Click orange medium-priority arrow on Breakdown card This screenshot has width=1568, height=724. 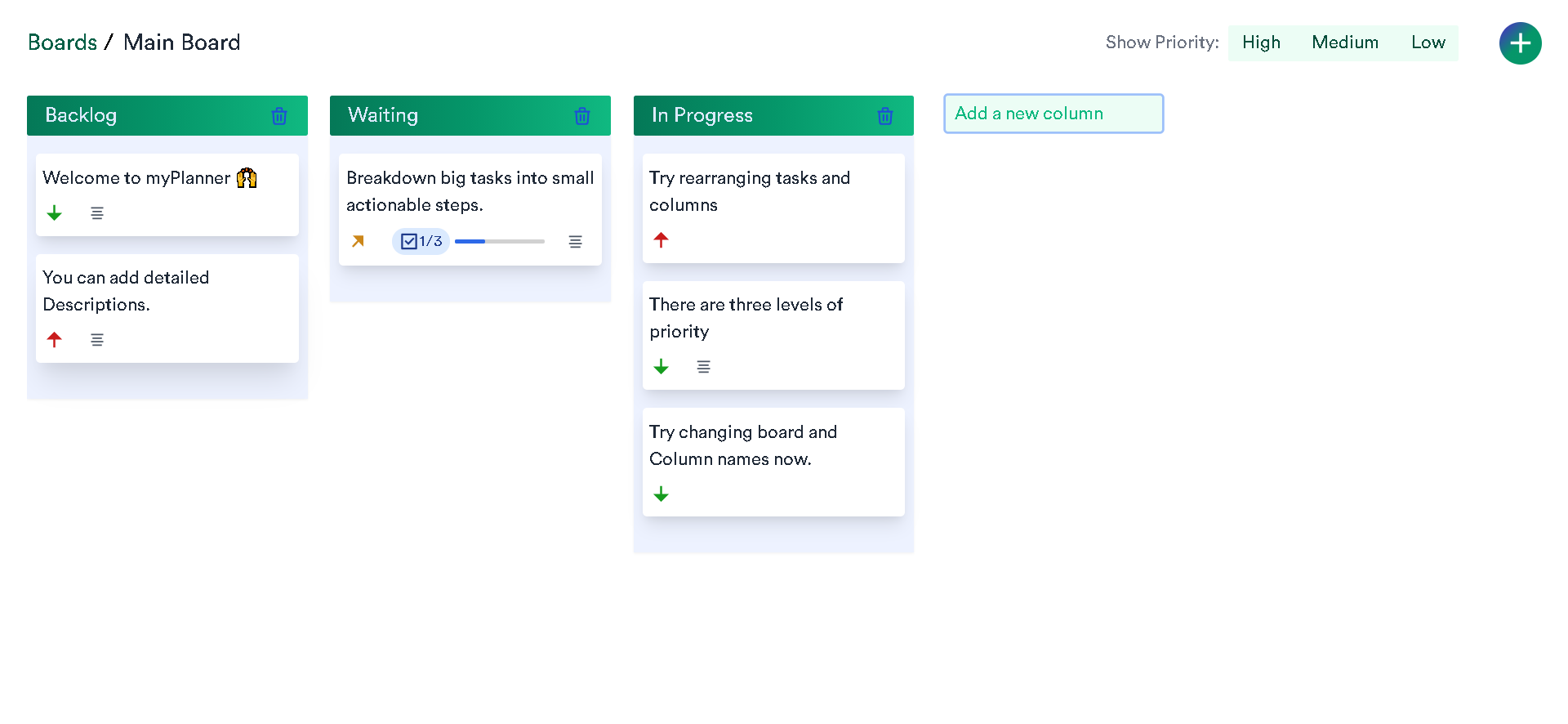click(x=358, y=241)
